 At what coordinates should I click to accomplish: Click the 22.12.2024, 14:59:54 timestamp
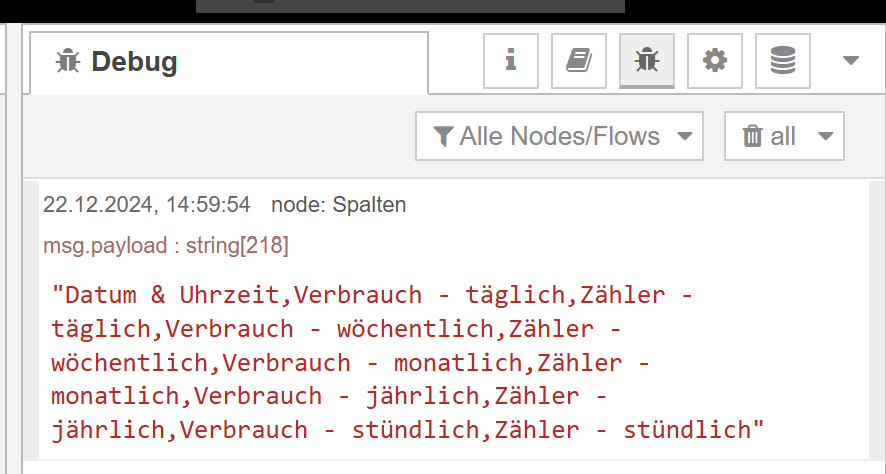point(146,205)
